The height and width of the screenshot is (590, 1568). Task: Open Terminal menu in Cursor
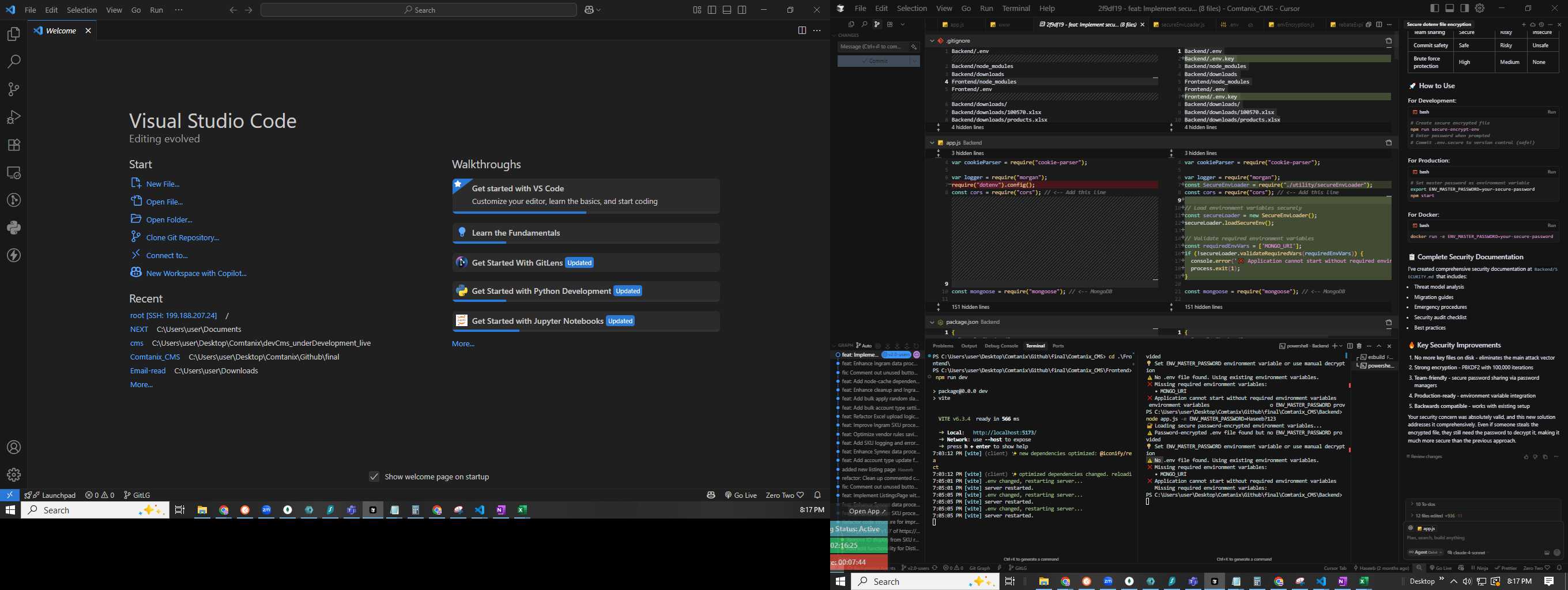1016,8
